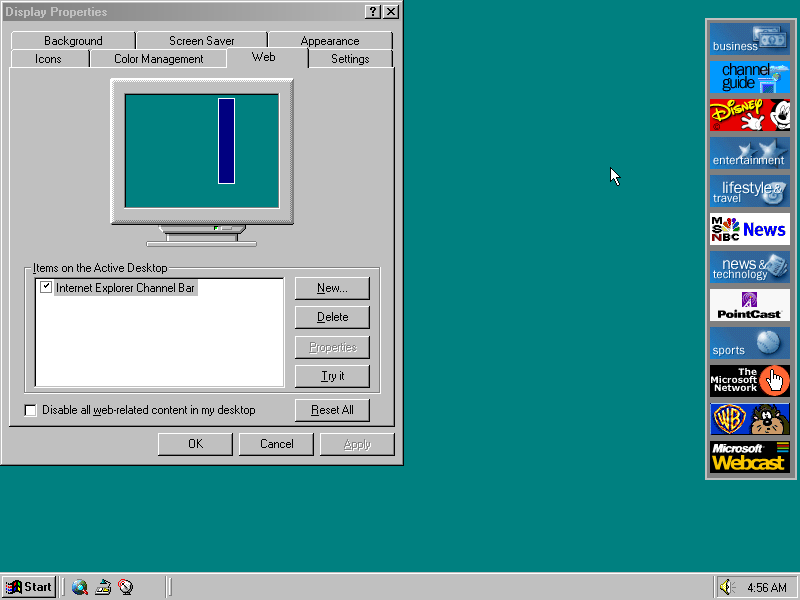The width and height of the screenshot is (800, 600).
Task: Click the taskbar clock showing 4:56 AM
Action: click(766, 588)
